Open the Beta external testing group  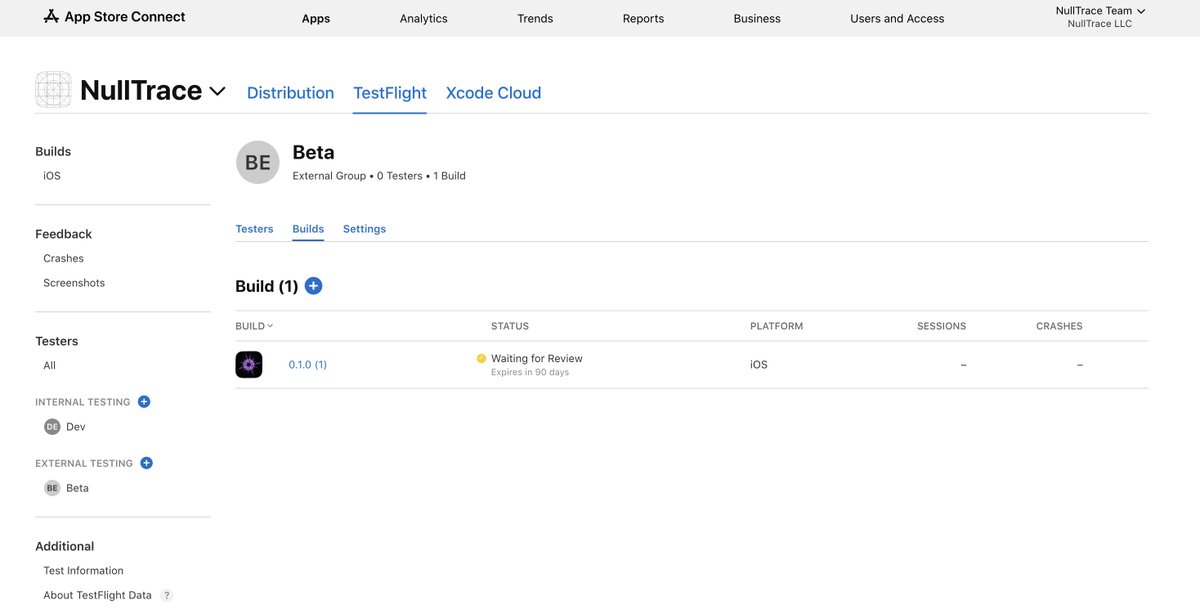(x=77, y=488)
